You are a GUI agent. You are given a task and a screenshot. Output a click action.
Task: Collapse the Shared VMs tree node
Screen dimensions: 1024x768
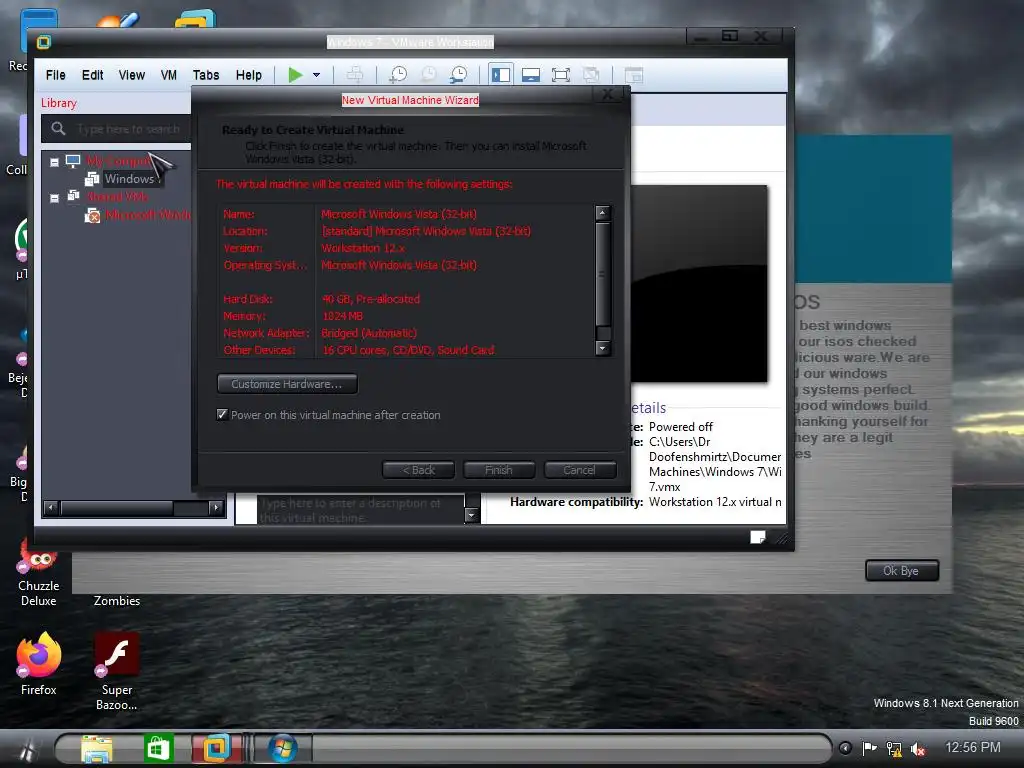click(x=55, y=197)
